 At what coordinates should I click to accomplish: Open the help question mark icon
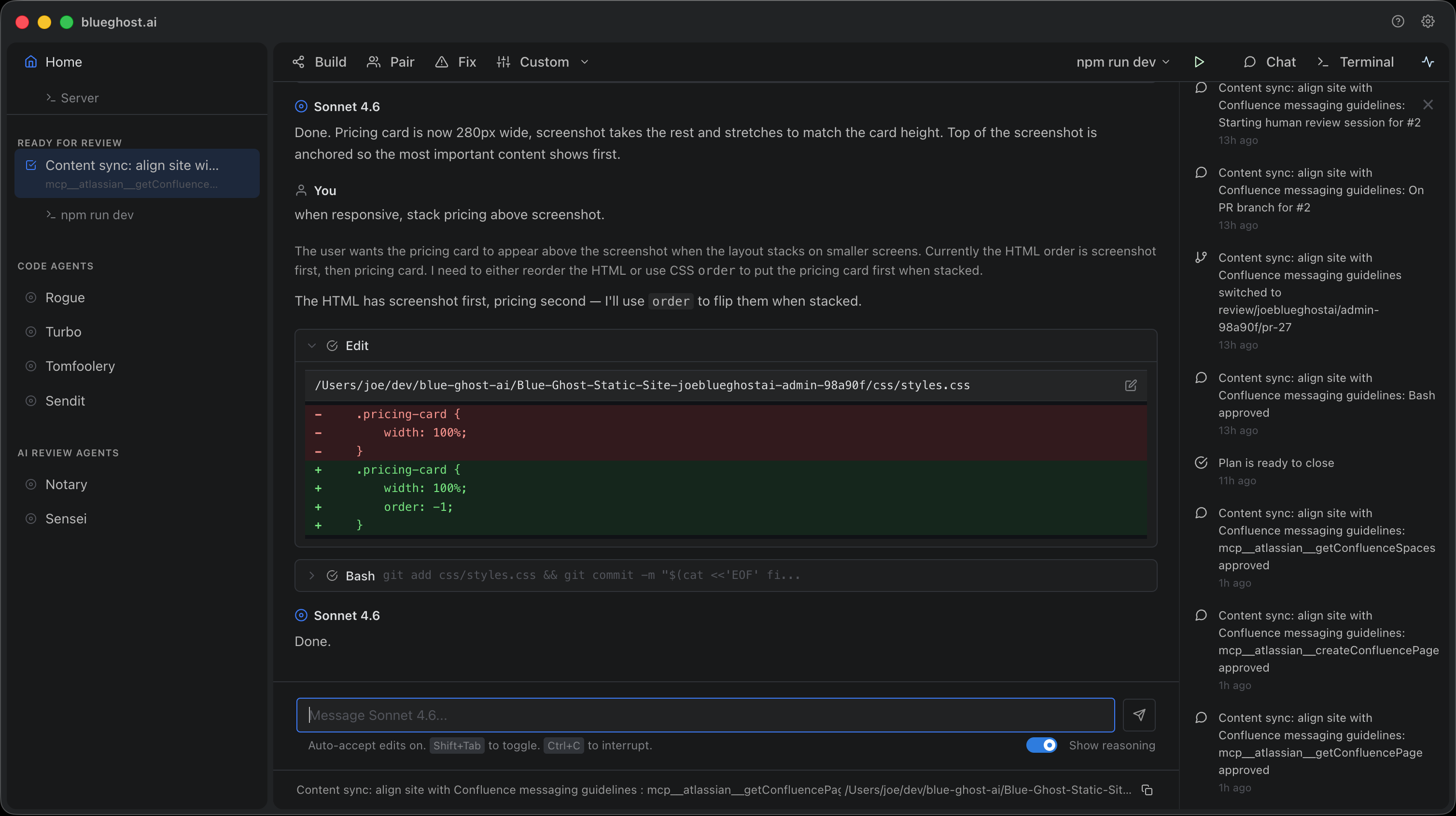point(1398,22)
